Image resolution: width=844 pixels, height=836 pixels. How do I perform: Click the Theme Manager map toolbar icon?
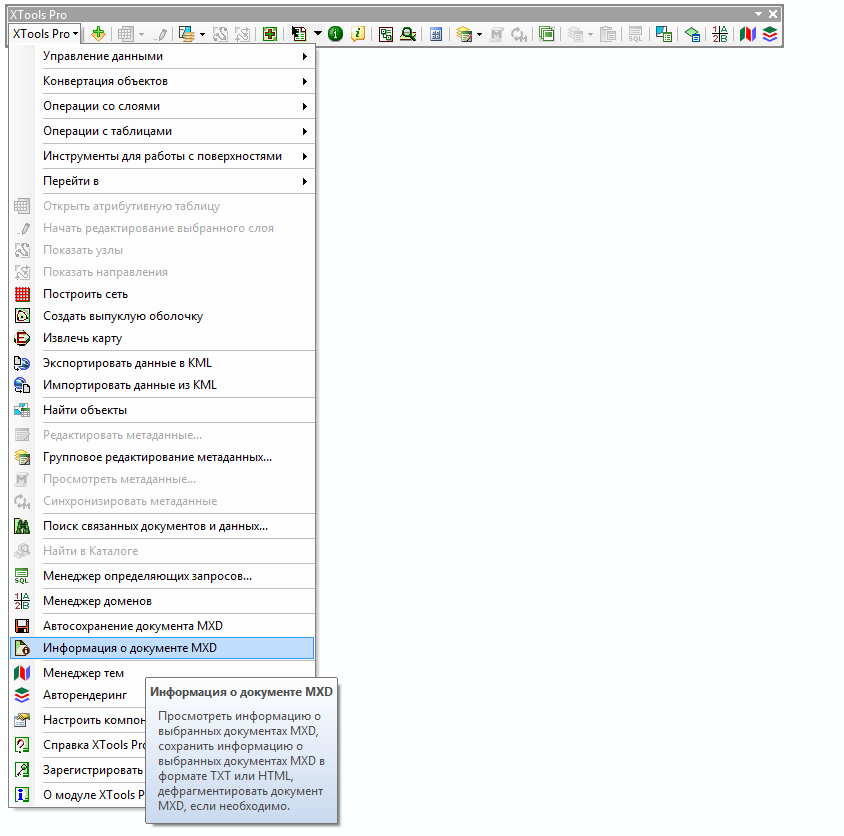pyautogui.click(x=748, y=34)
